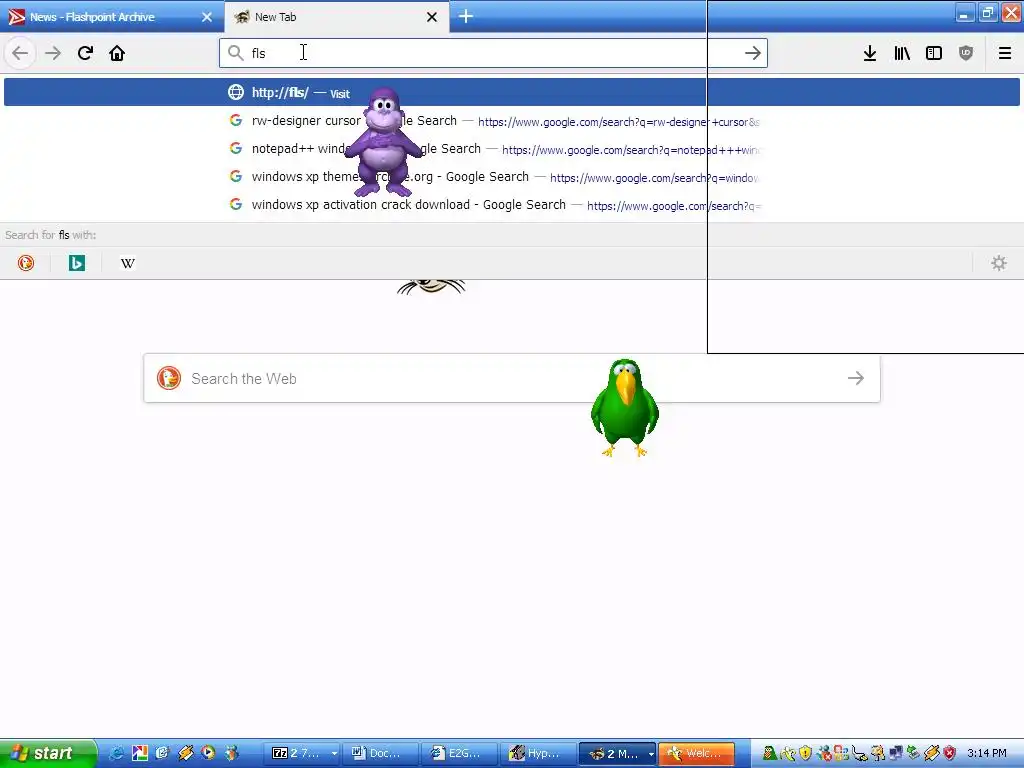Go back with the browser back arrow
Image resolution: width=1024 pixels, height=768 pixels.
coord(20,53)
